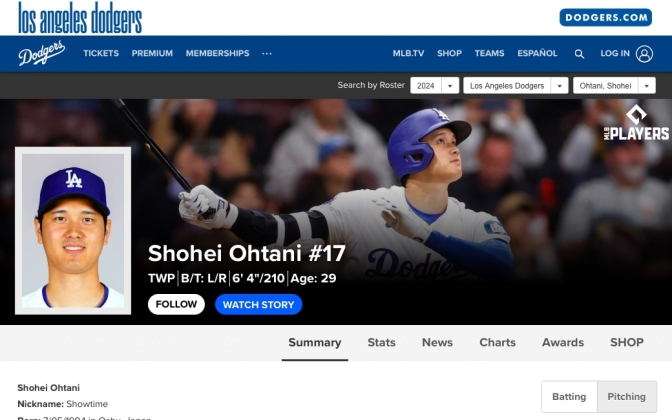Open the Tickets menu

click(101, 53)
